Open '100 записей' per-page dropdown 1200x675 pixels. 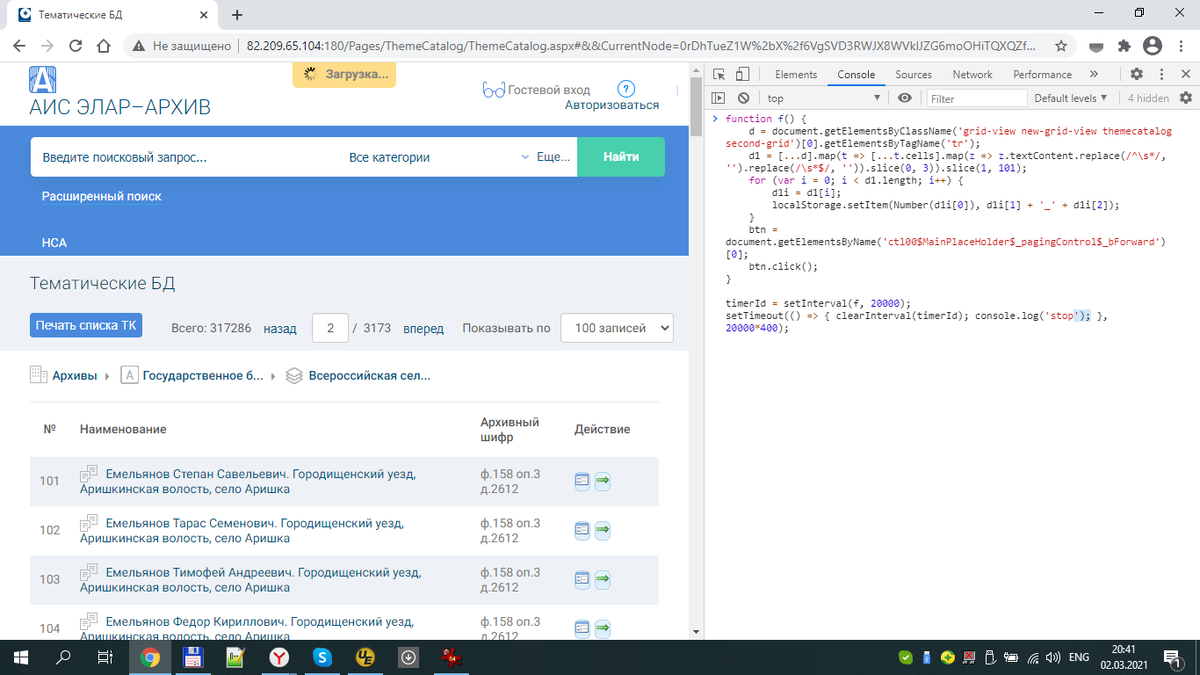(x=617, y=328)
